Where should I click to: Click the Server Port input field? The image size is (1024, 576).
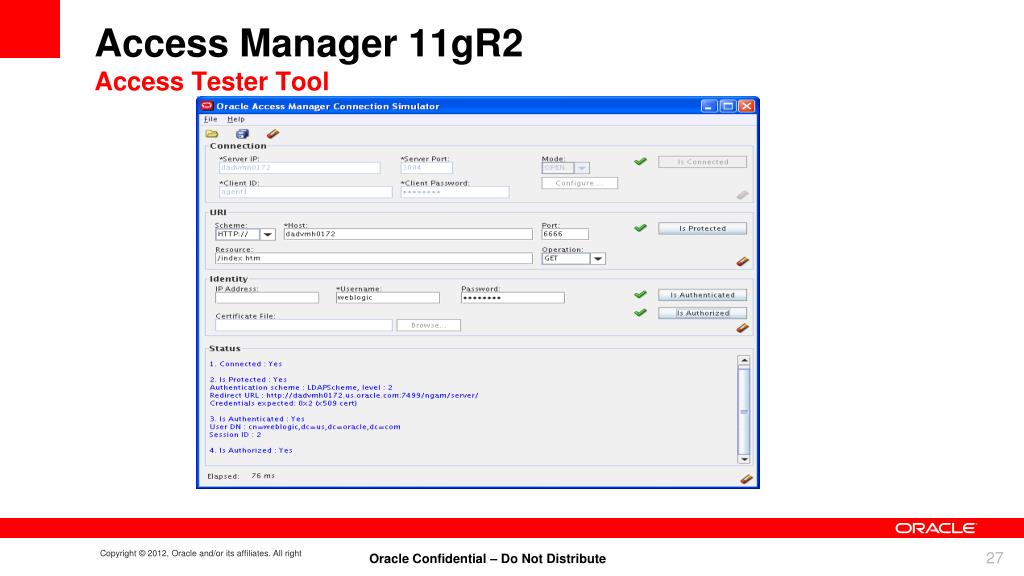[x=426, y=168]
